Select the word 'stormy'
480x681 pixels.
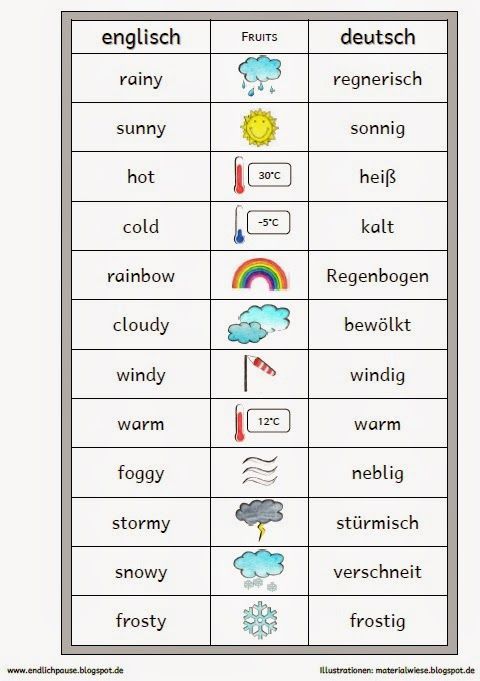(141, 523)
